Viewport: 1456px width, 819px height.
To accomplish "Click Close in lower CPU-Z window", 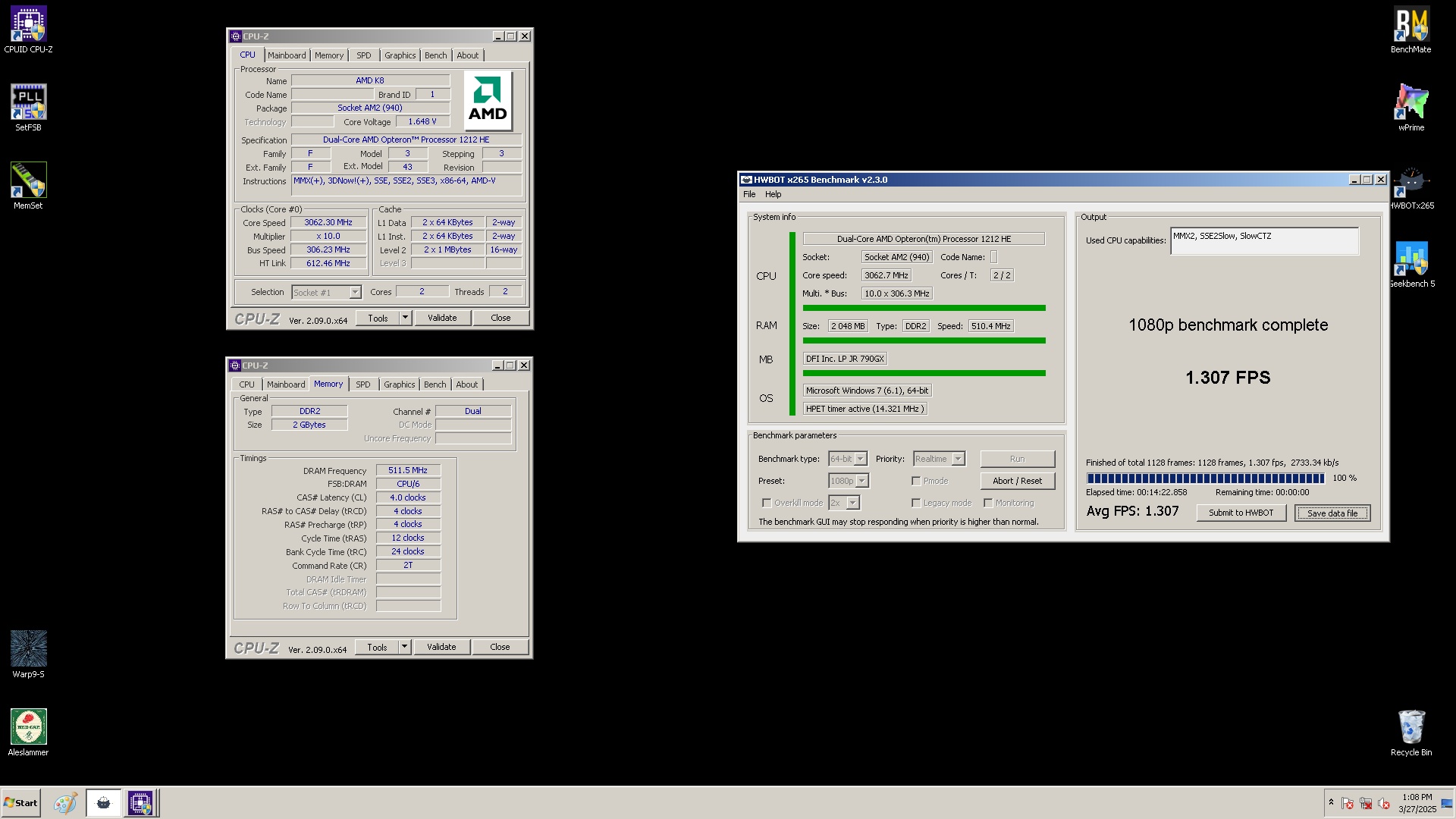I will point(500,647).
